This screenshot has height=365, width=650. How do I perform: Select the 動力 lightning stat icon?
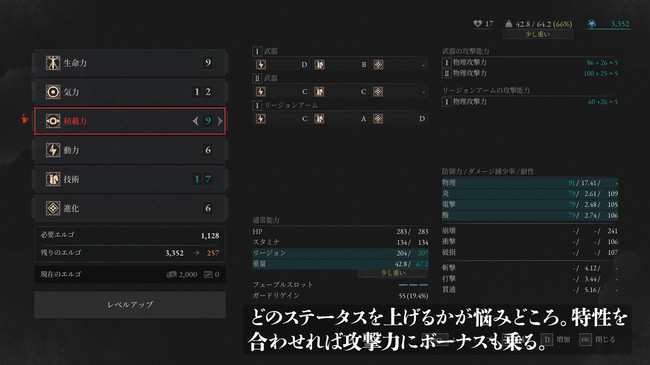(x=53, y=150)
